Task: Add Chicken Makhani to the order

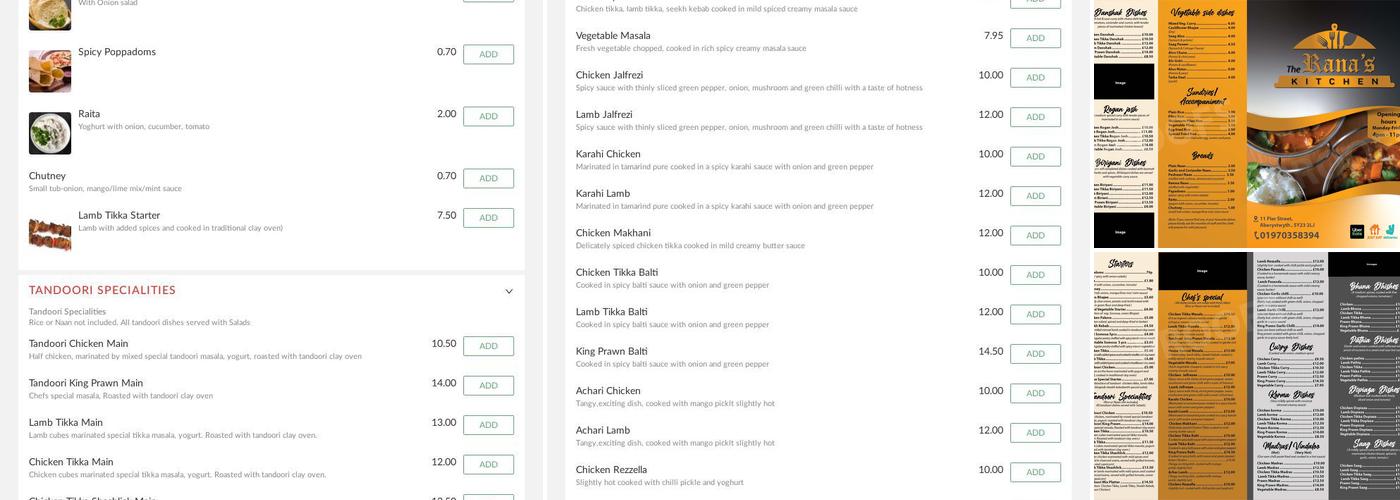Action: pos(1035,236)
